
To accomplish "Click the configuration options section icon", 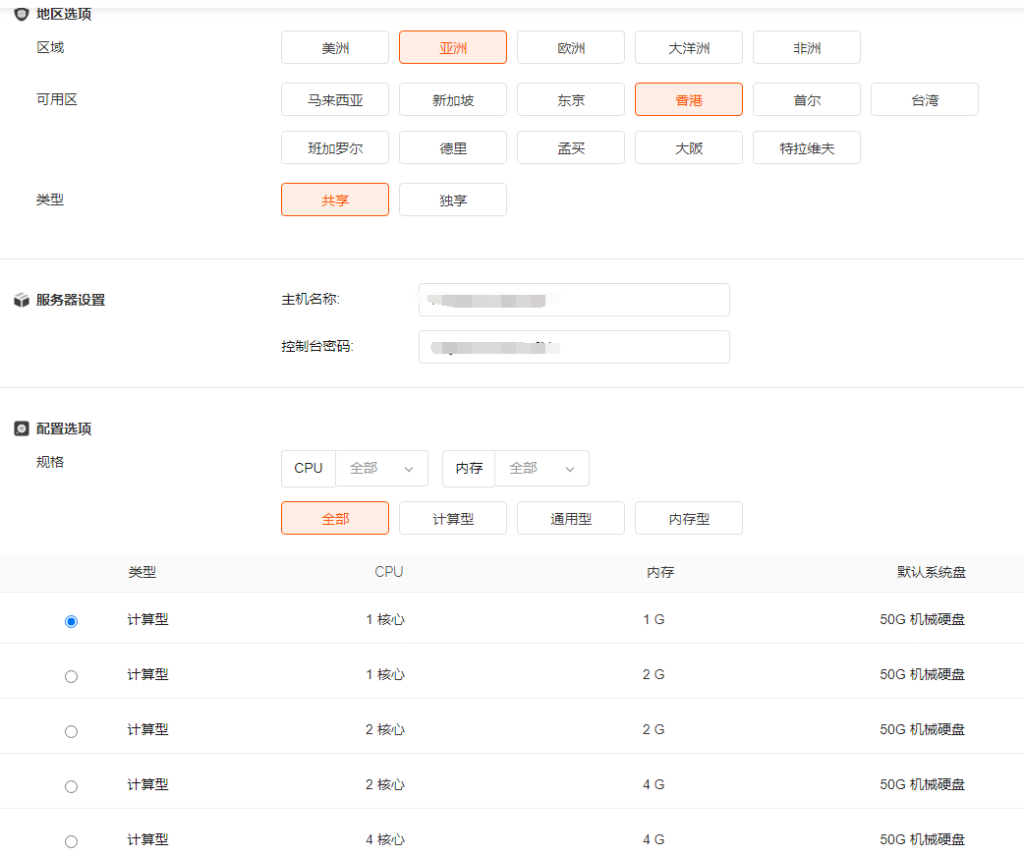I will 21,429.
